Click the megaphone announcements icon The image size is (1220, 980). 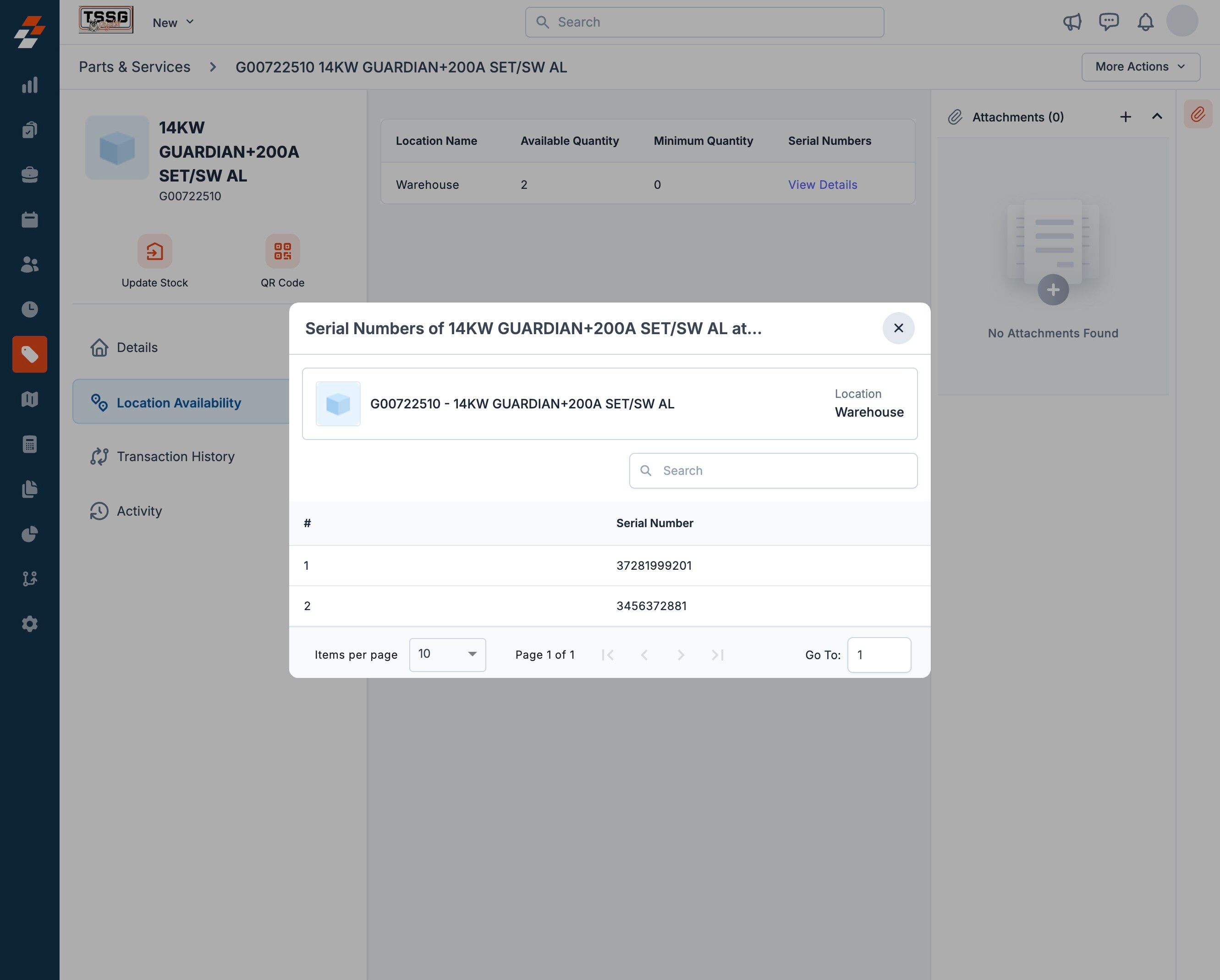[x=1072, y=22]
